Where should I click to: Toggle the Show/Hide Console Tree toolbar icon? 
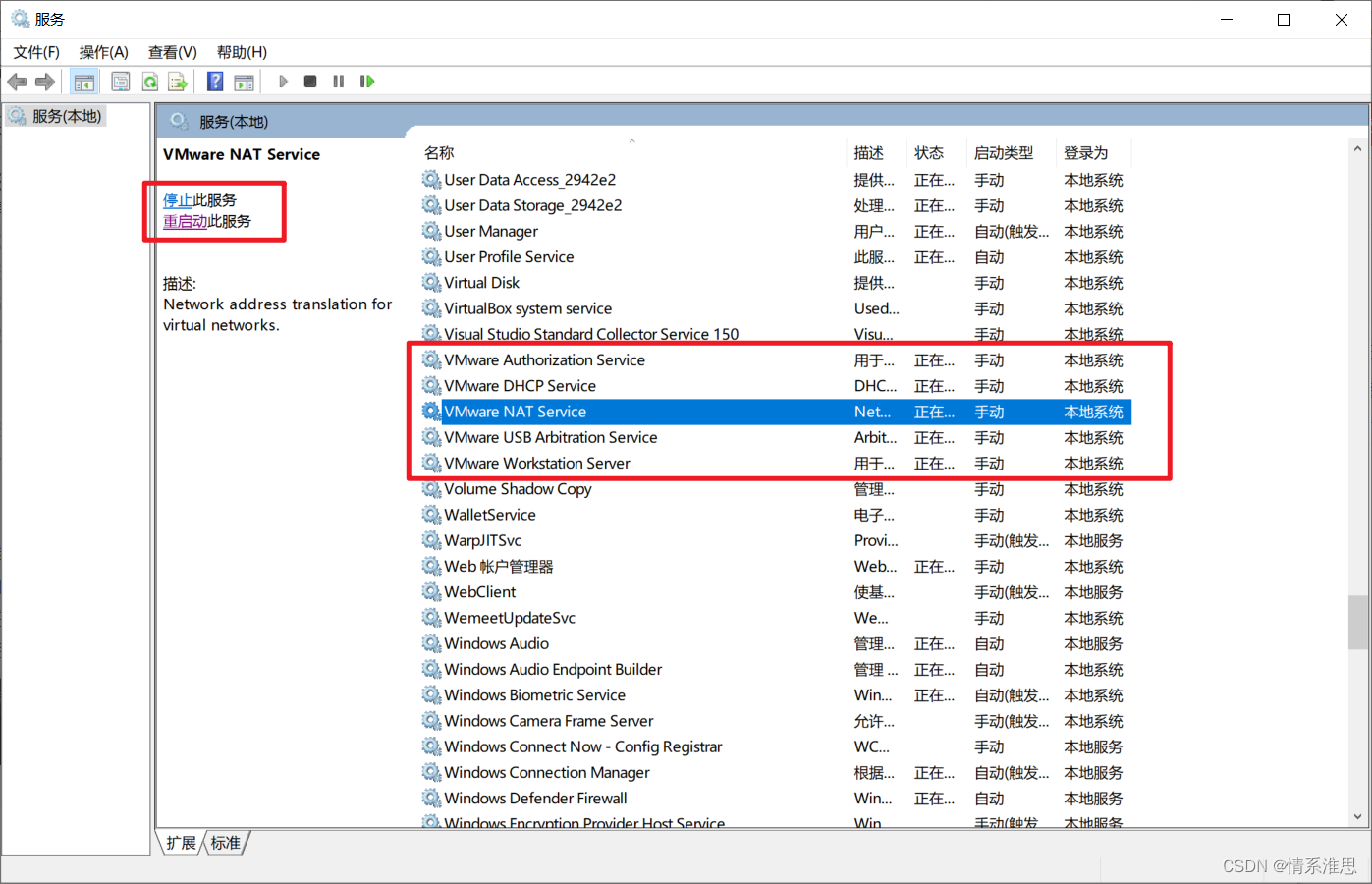(84, 82)
